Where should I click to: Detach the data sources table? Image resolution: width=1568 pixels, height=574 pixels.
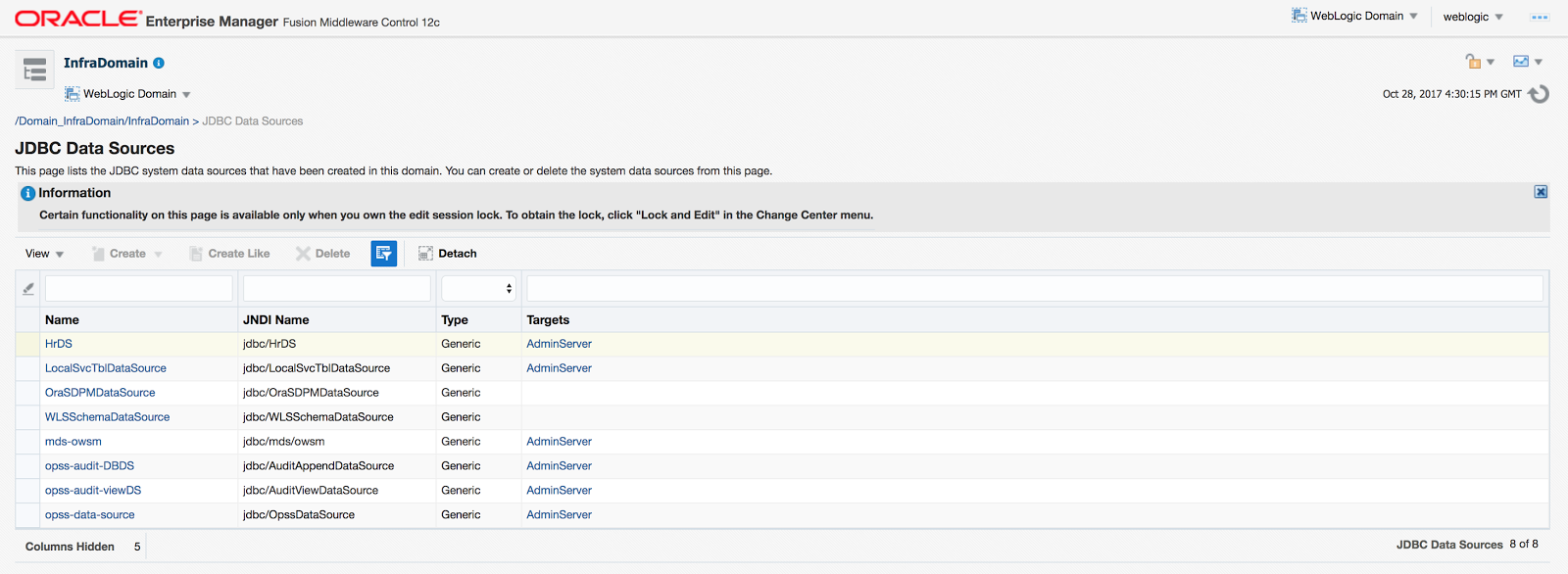point(448,254)
